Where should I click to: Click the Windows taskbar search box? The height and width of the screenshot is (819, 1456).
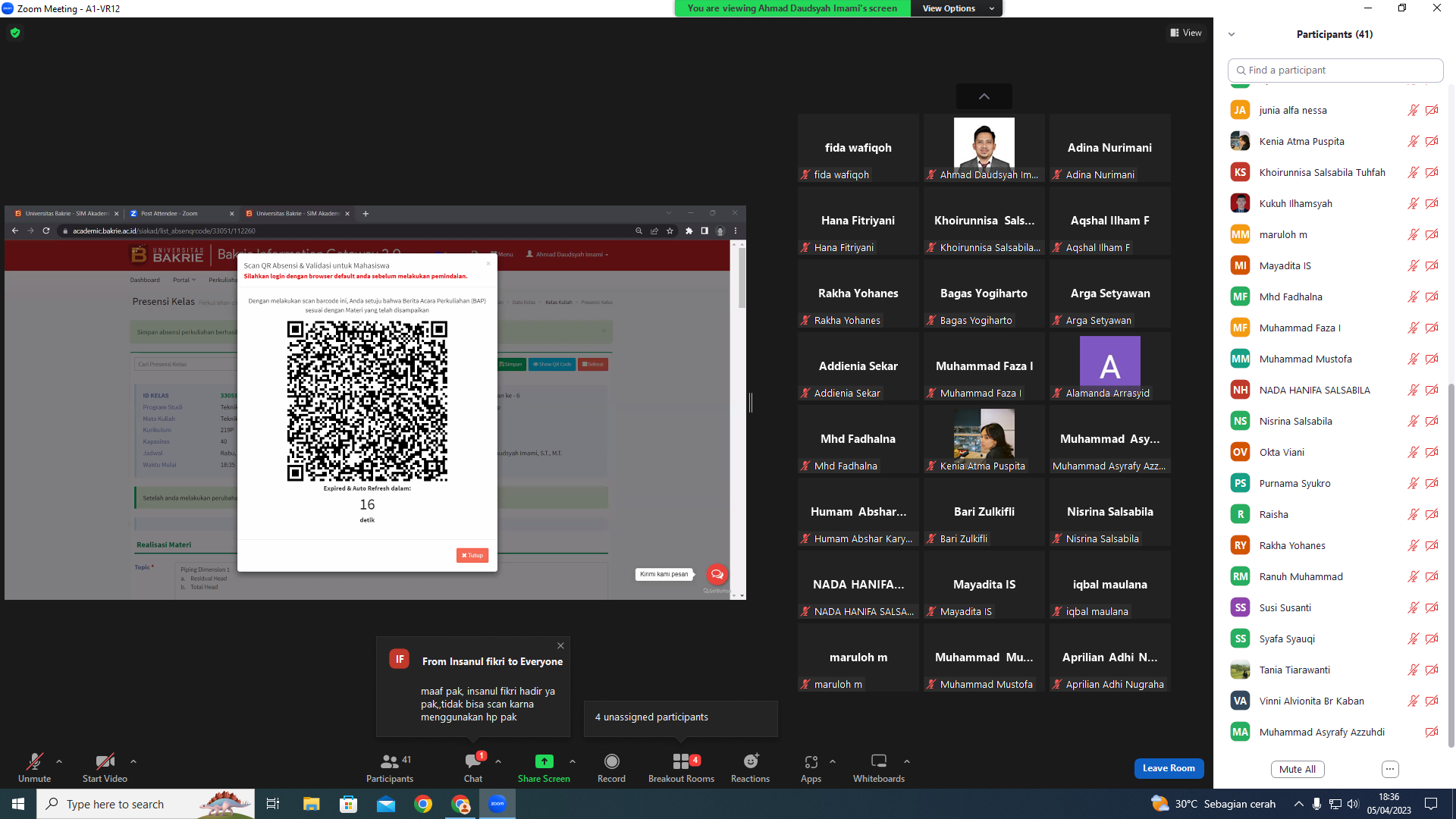click(146, 804)
